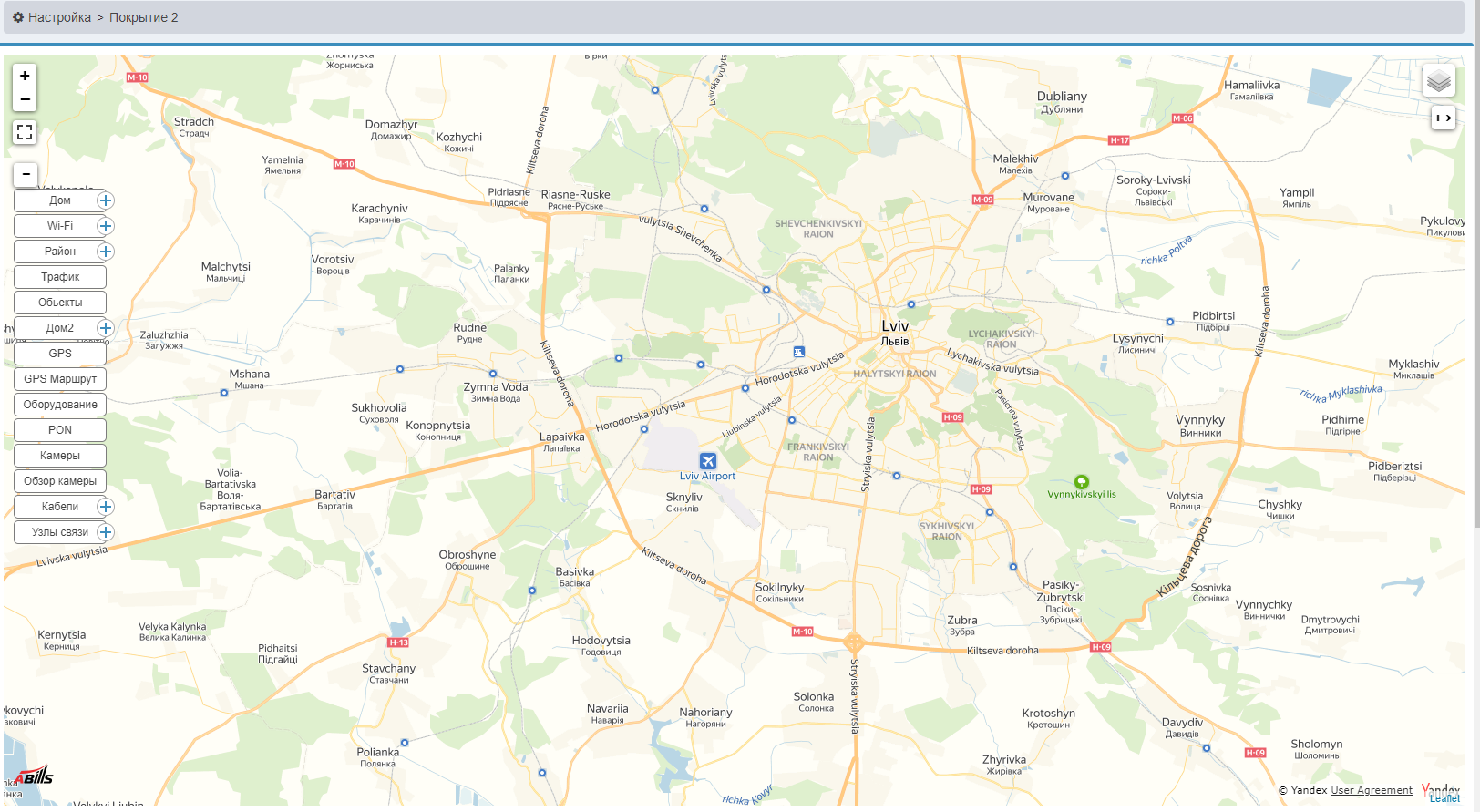Viewport: 1480px width, 812px height.
Task: Show the Камеры layer
Action: pos(60,456)
